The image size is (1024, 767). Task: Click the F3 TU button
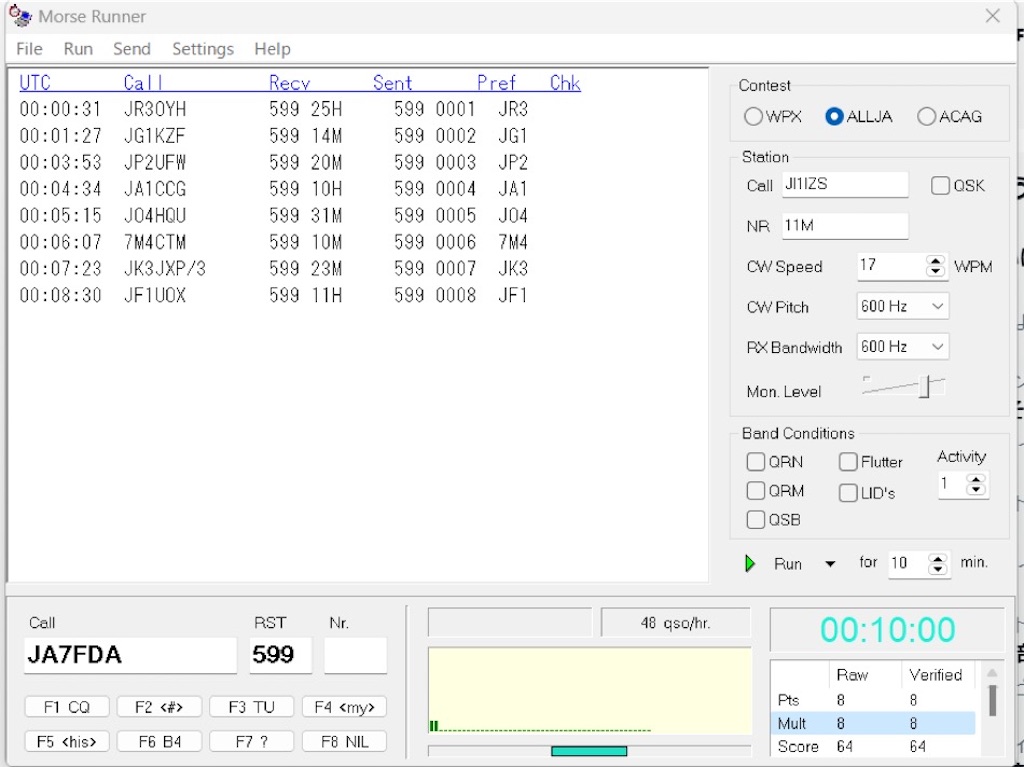click(x=251, y=707)
